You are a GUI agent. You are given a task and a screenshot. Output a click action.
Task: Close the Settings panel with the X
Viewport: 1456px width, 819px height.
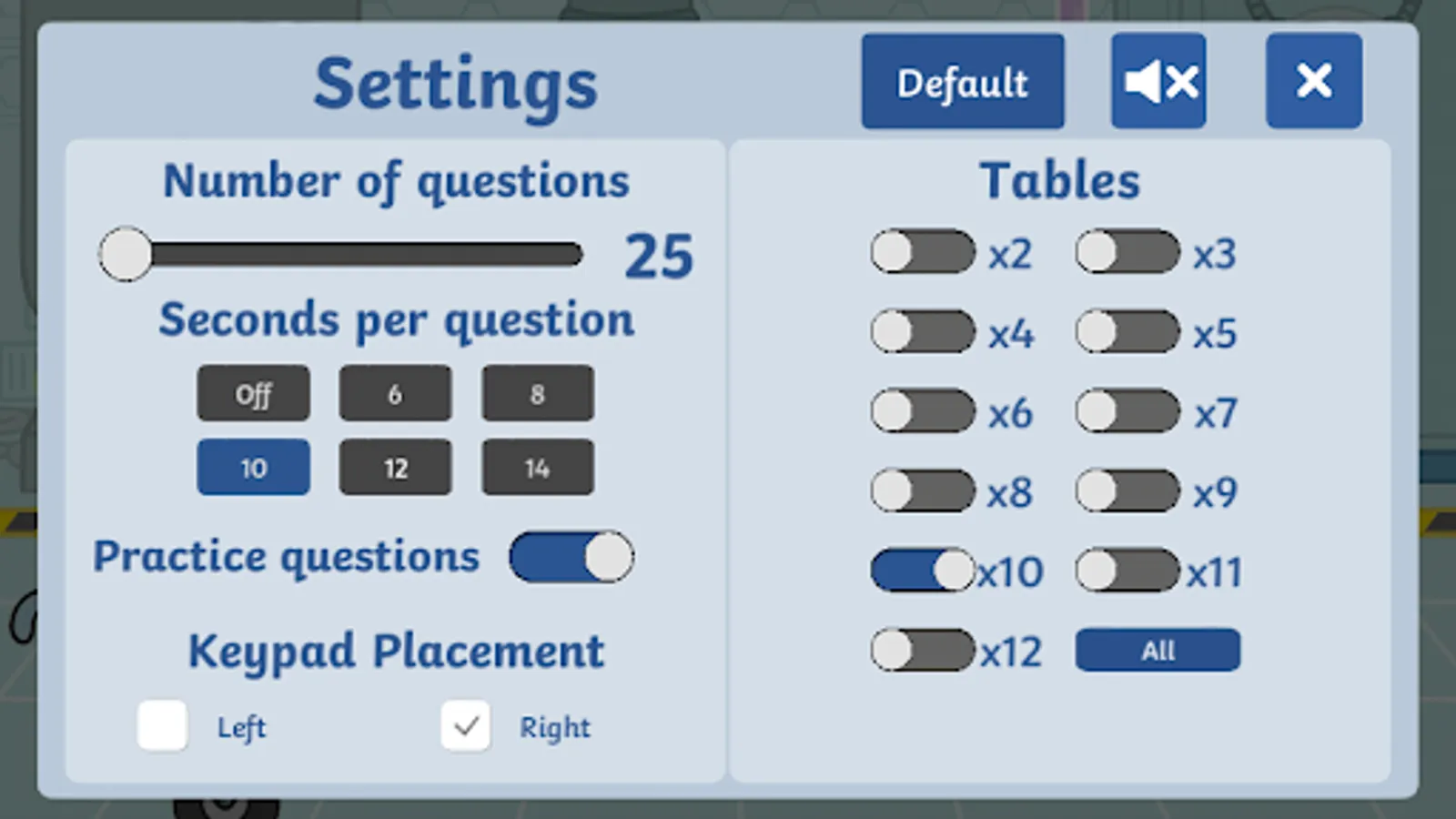[1313, 81]
